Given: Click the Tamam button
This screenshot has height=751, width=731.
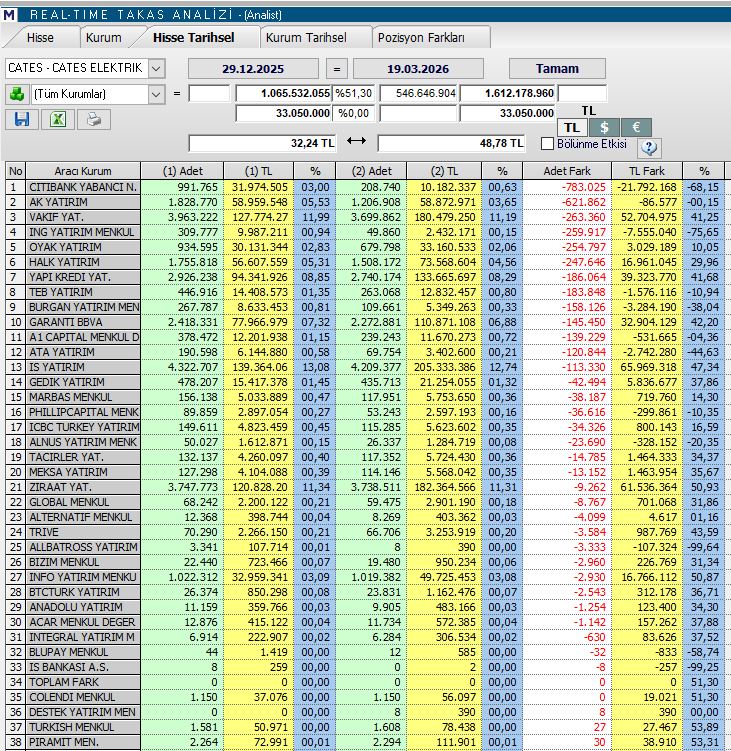Looking at the screenshot, I should (x=557, y=68).
